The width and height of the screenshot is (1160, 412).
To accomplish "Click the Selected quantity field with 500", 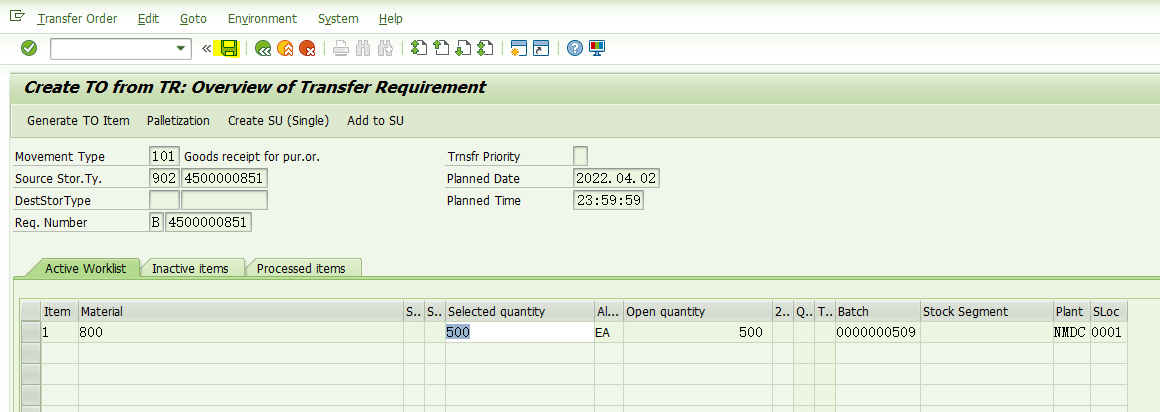I will pyautogui.click(x=518, y=332).
